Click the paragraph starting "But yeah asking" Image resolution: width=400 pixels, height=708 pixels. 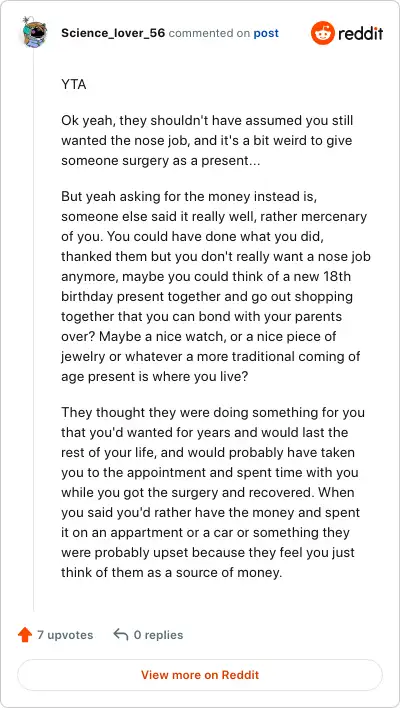pos(216,286)
